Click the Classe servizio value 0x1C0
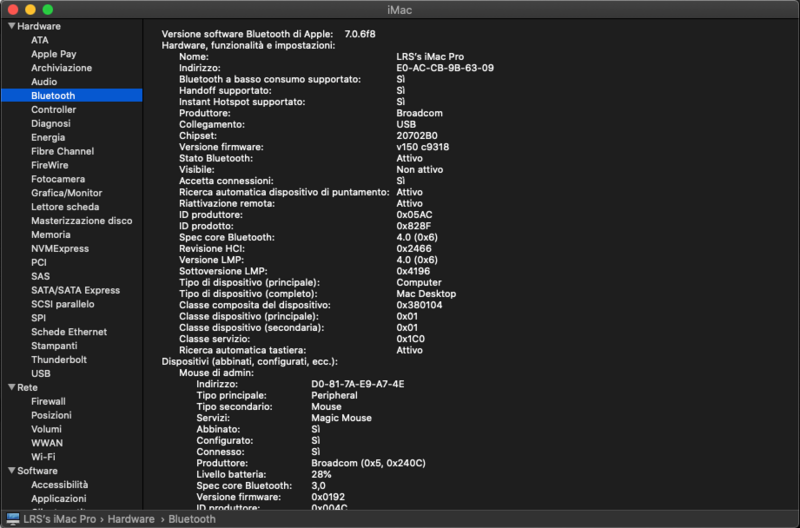Screen dimensions: 800x528 (x=411, y=339)
